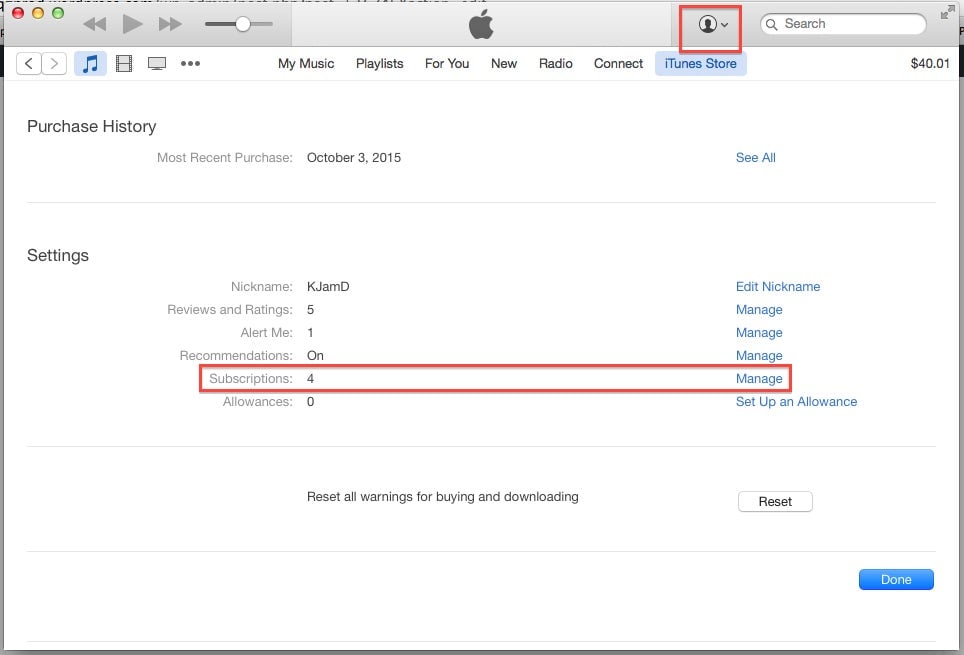Click the rewind playback button
964x655 pixels.
[x=95, y=24]
